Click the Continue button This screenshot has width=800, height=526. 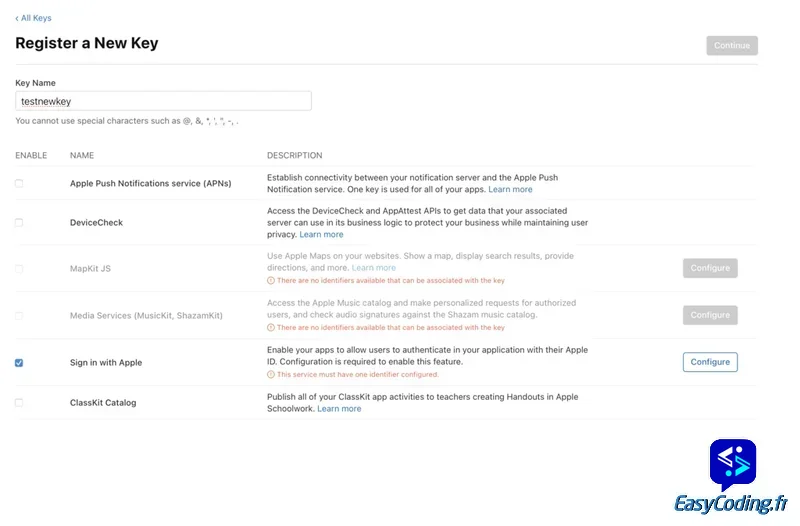pyautogui.click(x=731, y=45)
